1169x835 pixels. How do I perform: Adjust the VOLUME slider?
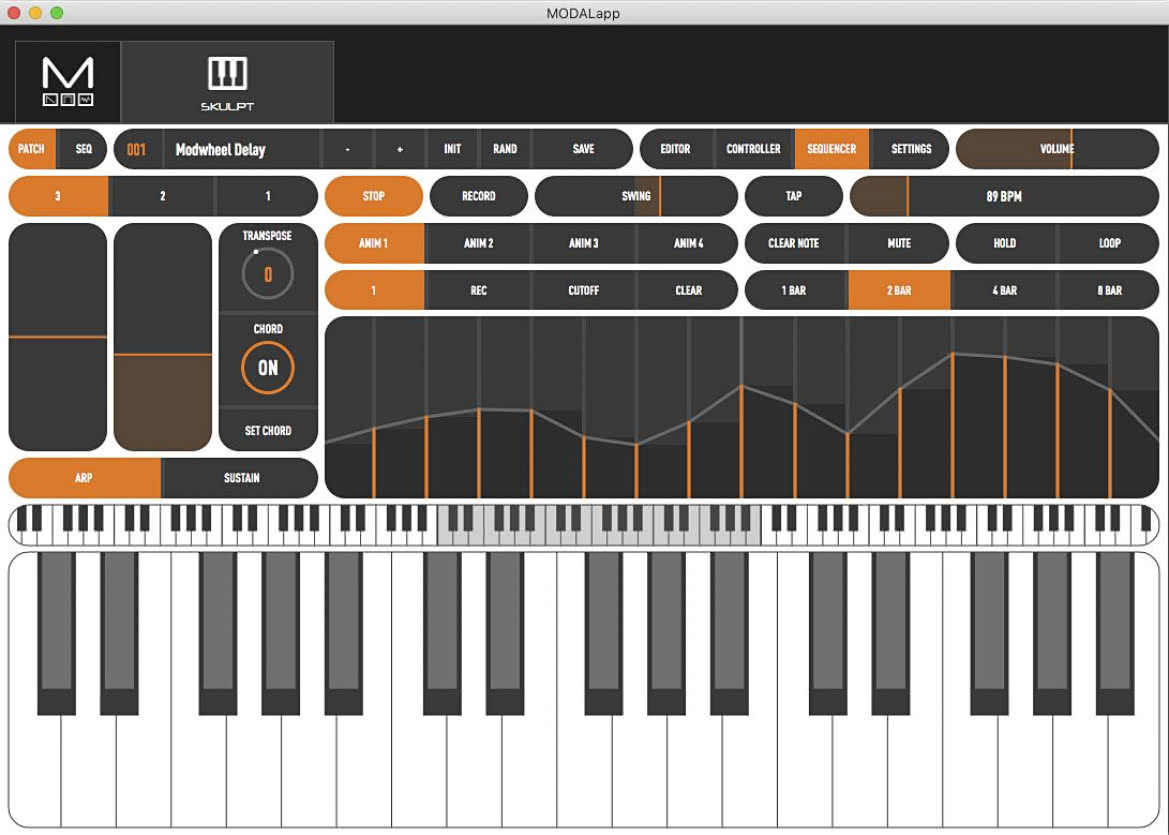pyautogui.click(x=1057, y=149)
